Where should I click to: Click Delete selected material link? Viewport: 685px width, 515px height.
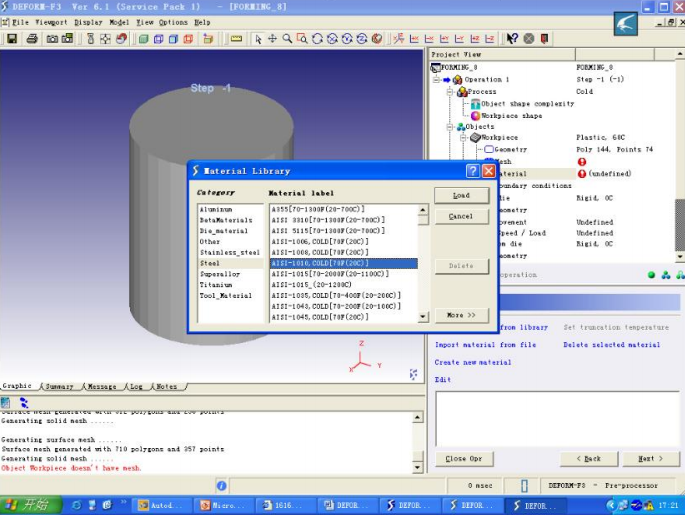tap(611, 345)
